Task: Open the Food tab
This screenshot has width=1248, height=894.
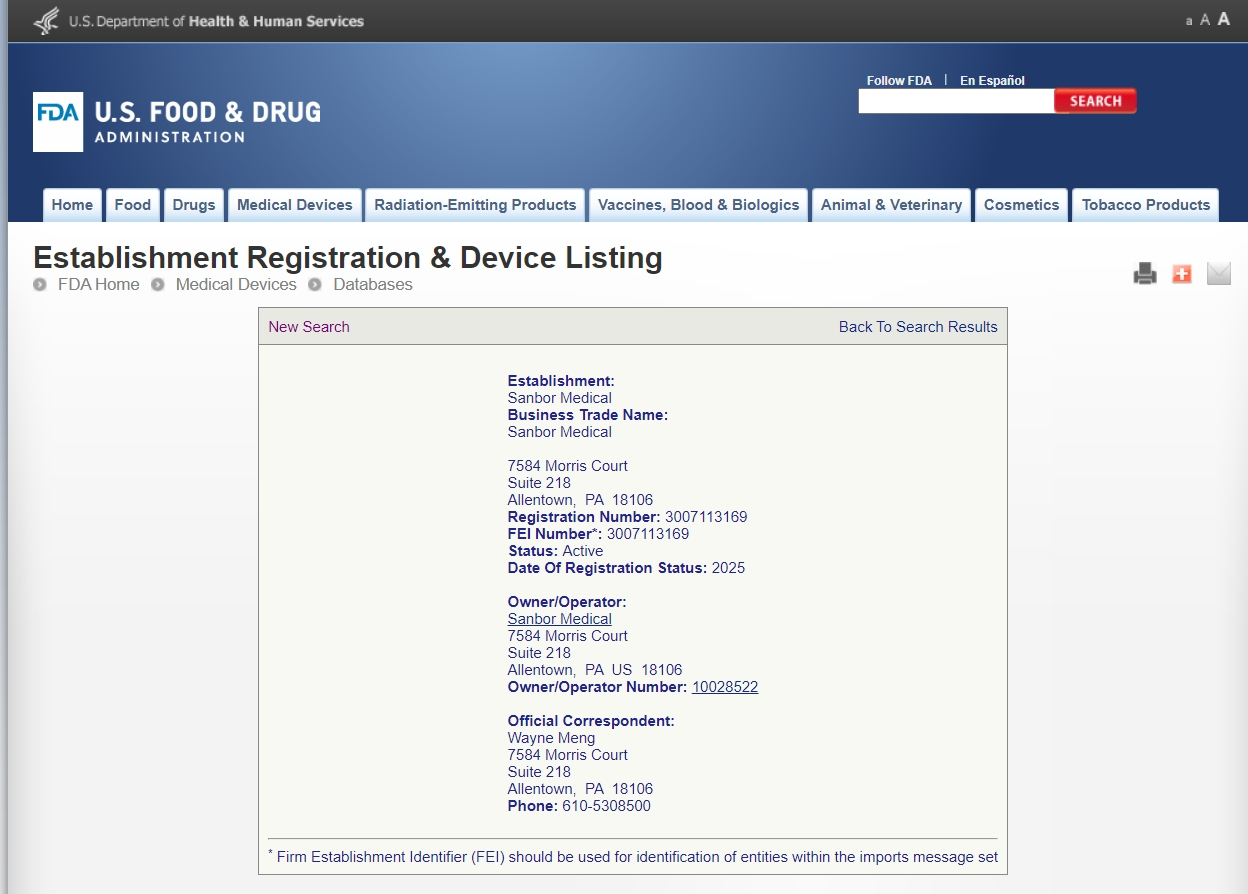Action: pos(132,205)
